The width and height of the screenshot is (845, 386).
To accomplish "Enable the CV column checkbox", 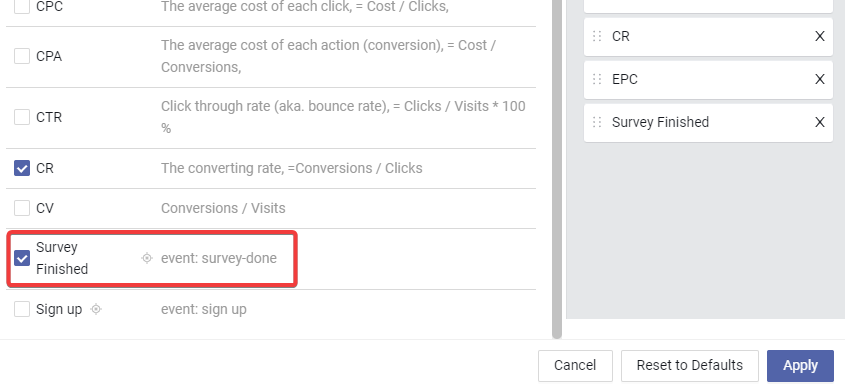I will coord(22,208).
